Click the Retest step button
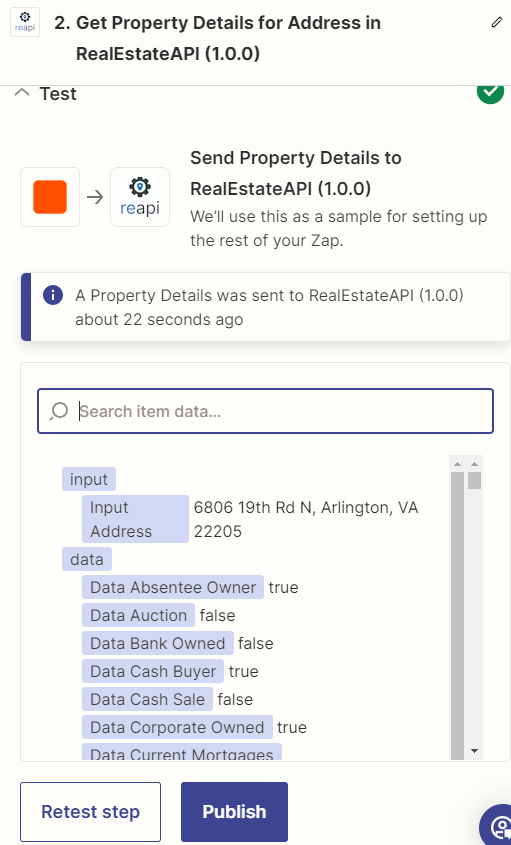 [91, 812]
